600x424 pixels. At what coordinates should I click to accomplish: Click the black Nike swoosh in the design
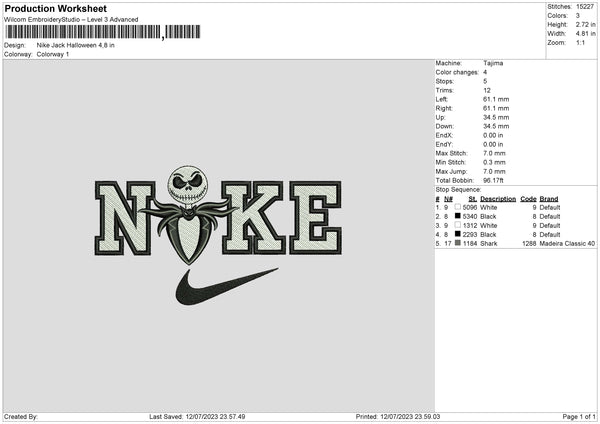tap(227, 287)
